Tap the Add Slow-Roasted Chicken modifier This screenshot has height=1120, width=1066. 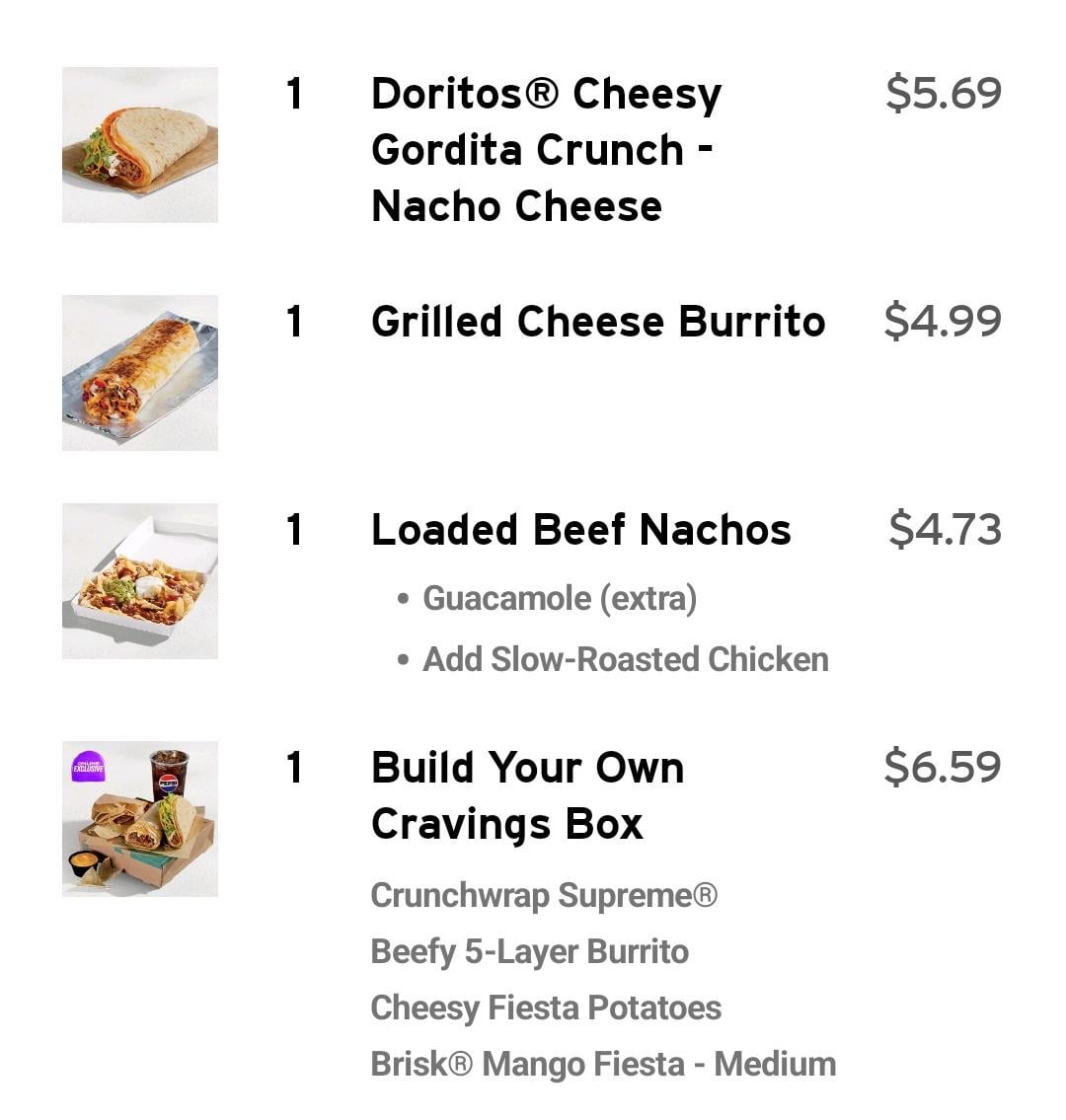[x=626, y=659]
